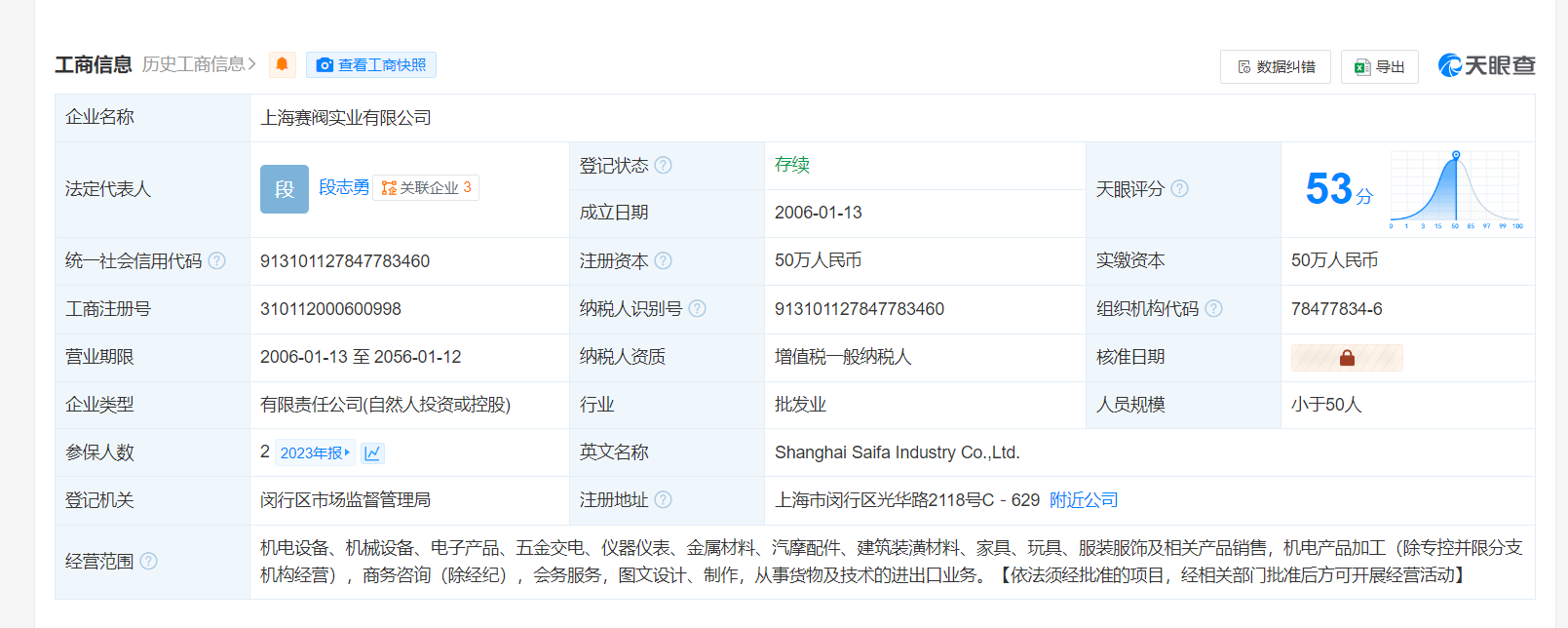Image resolution: width=1568 pixels, height=628 pixels.
Task: Click establishment date 2006-01-13
Action: pyautogui.click(x=819, y=213)
